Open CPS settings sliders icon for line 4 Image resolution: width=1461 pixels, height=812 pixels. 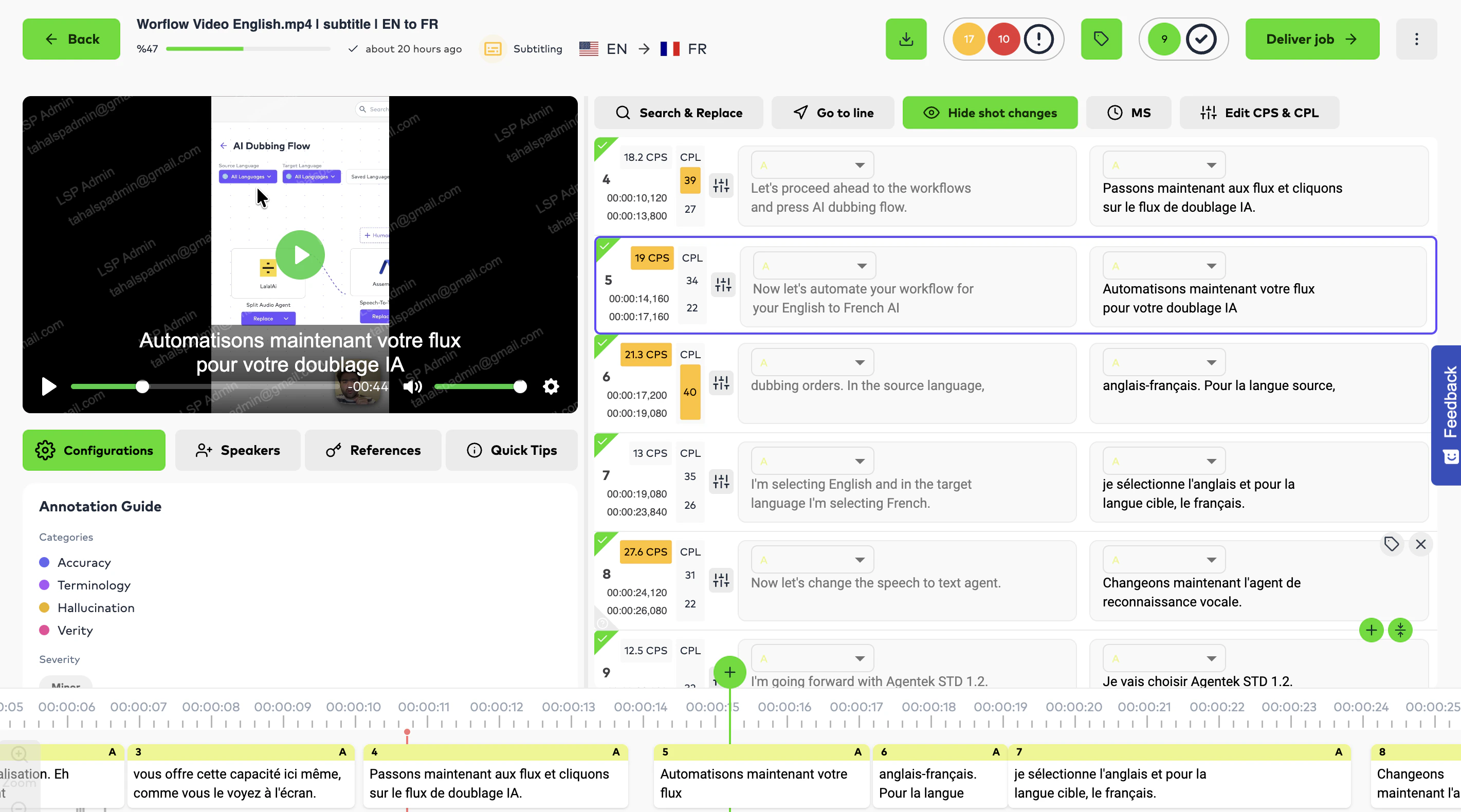click(721, 186)
